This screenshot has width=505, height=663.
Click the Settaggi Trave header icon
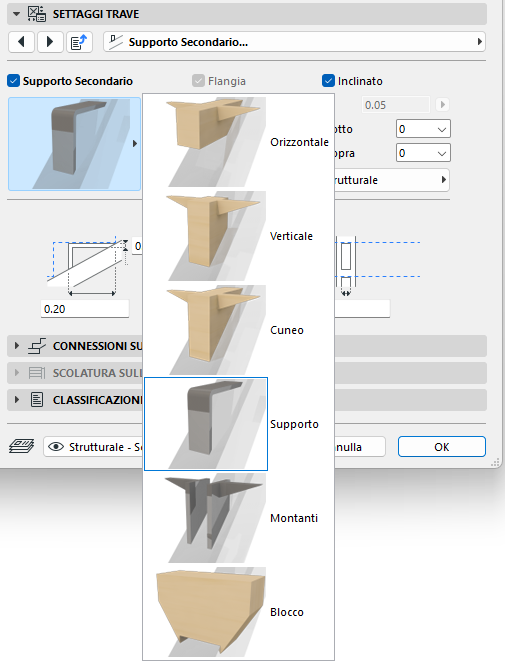(37, 14)
